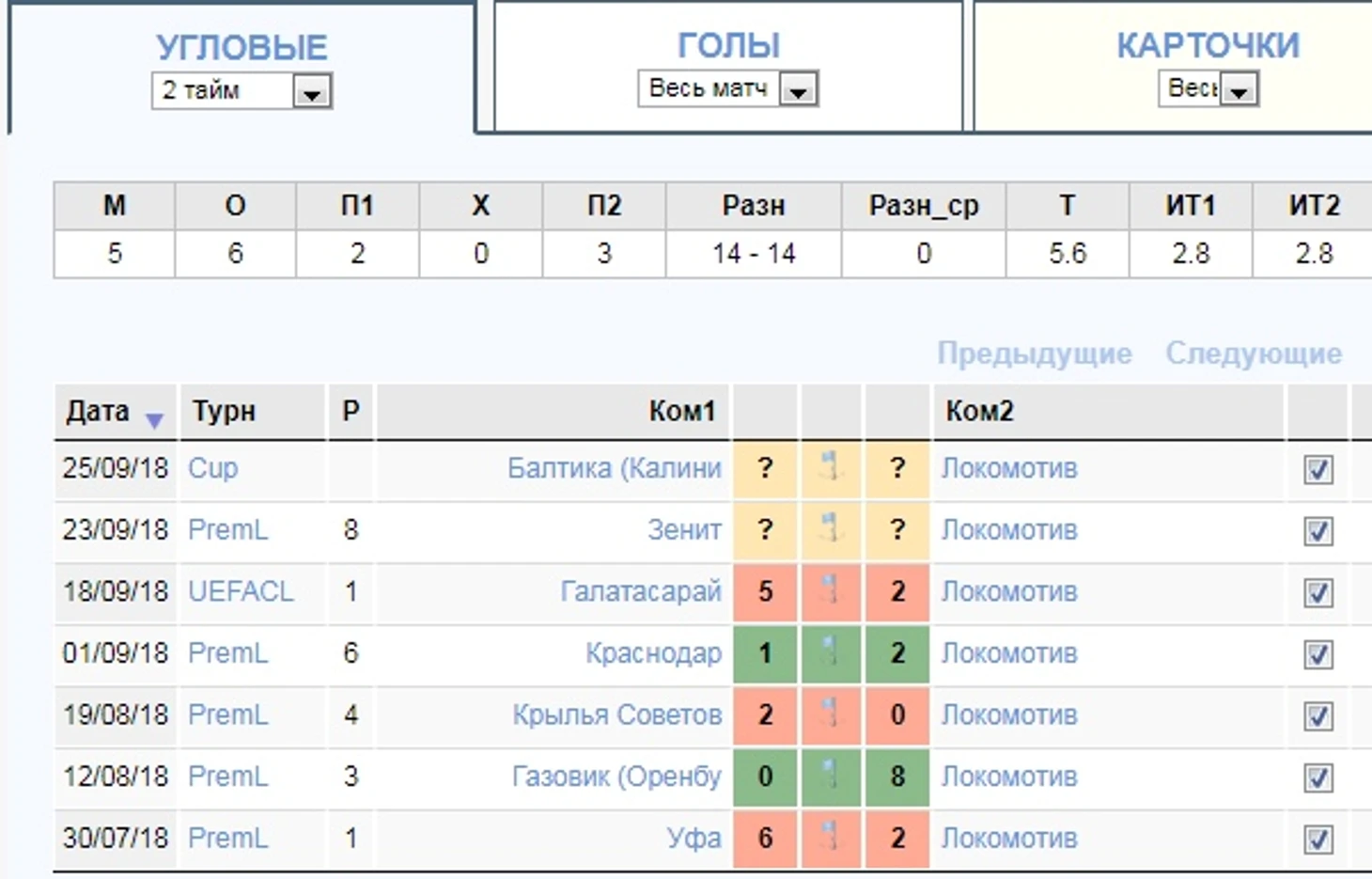Click corner flag icon in Крылья Советов row
Image resolution: width=1372 pixels, height=879 pixels.
click(x=830, y=714)
